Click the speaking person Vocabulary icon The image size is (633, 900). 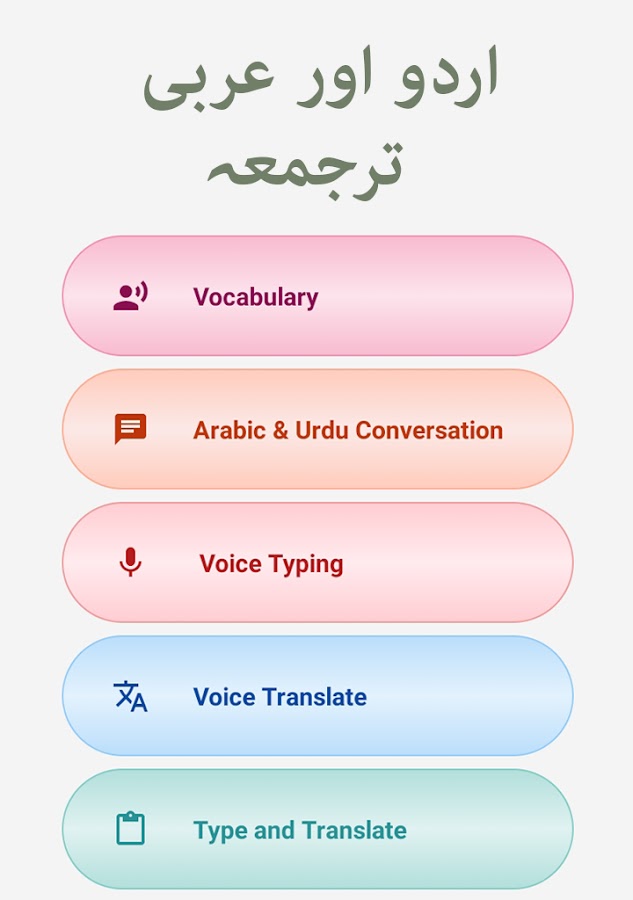coord(130,296)
